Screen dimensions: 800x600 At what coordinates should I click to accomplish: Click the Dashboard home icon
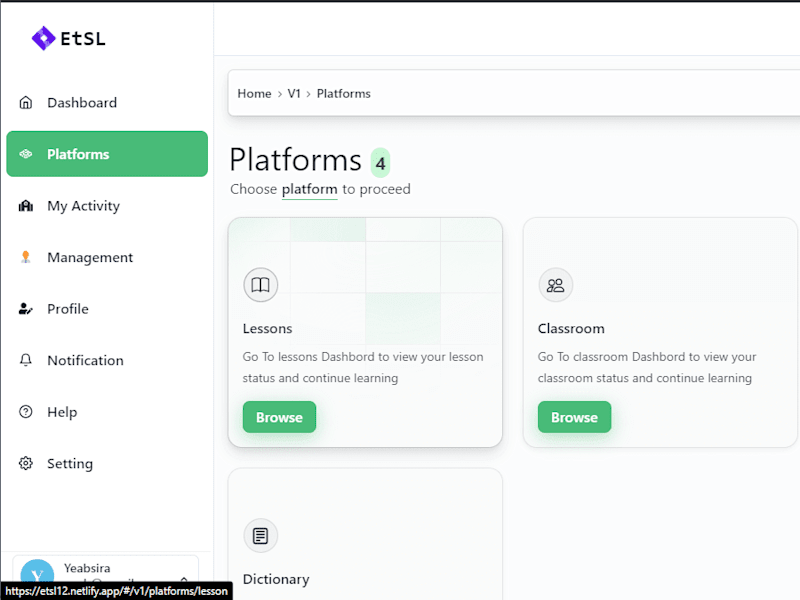click(26, 103)
